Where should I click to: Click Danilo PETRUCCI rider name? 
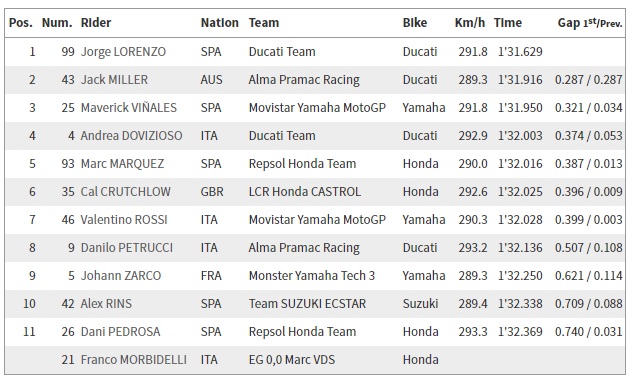point(127,247)
